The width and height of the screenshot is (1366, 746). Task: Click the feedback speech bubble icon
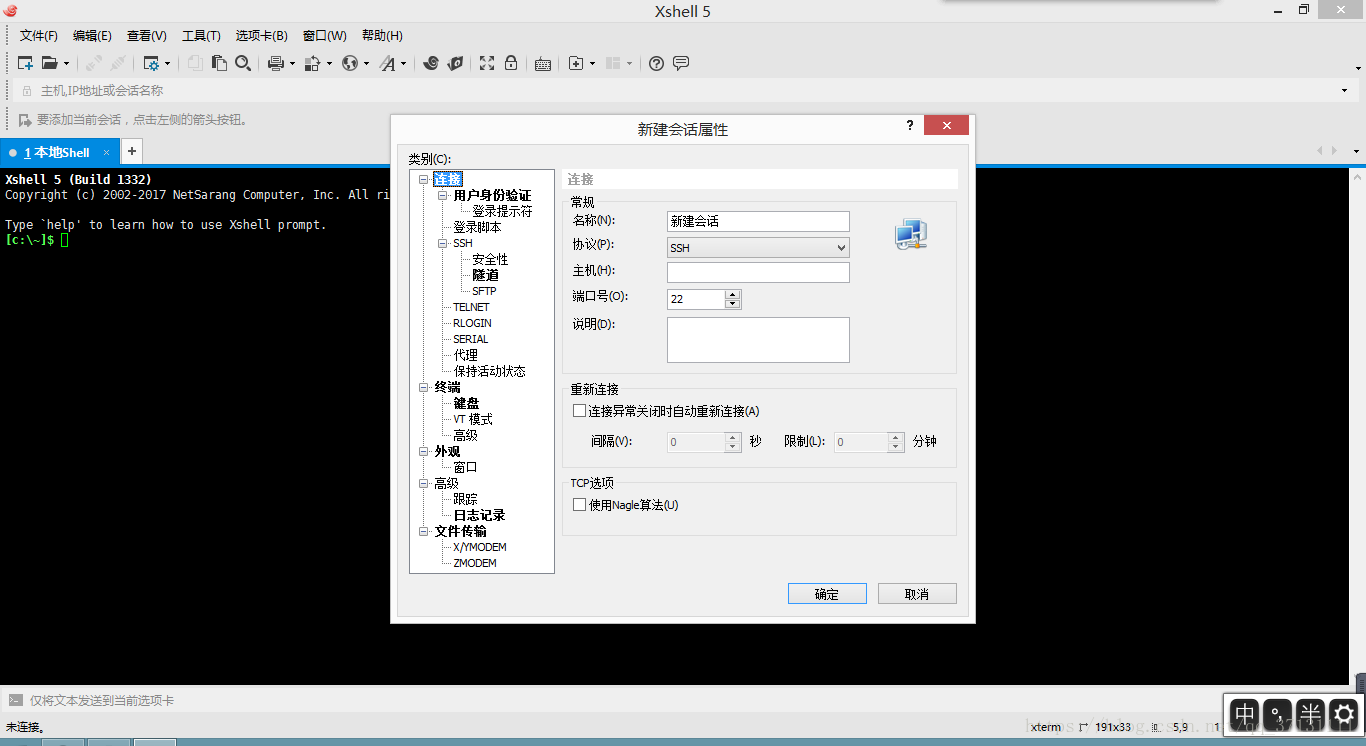[681, 63]
